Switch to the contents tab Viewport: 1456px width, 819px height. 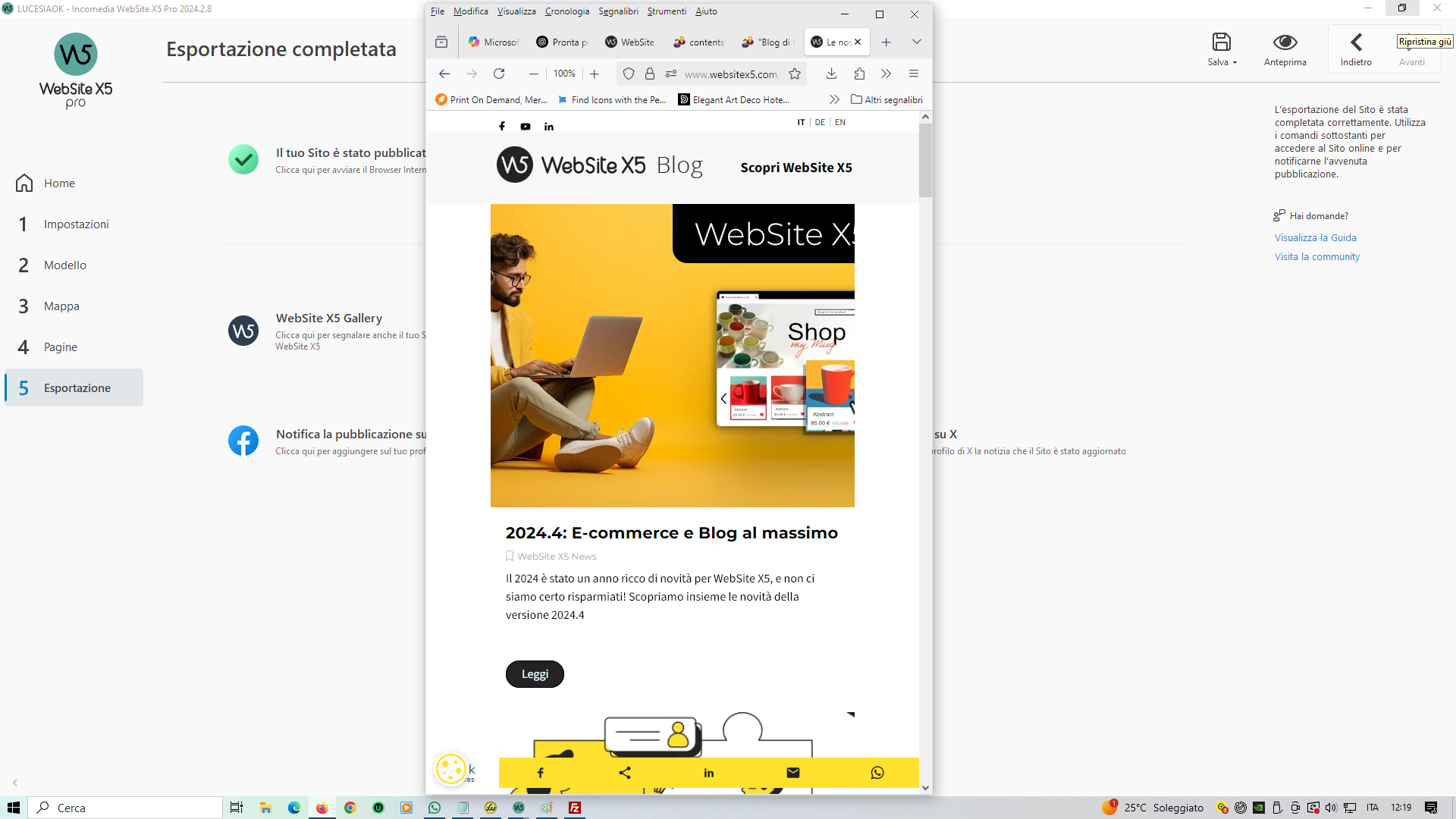(x=698, y=42)
